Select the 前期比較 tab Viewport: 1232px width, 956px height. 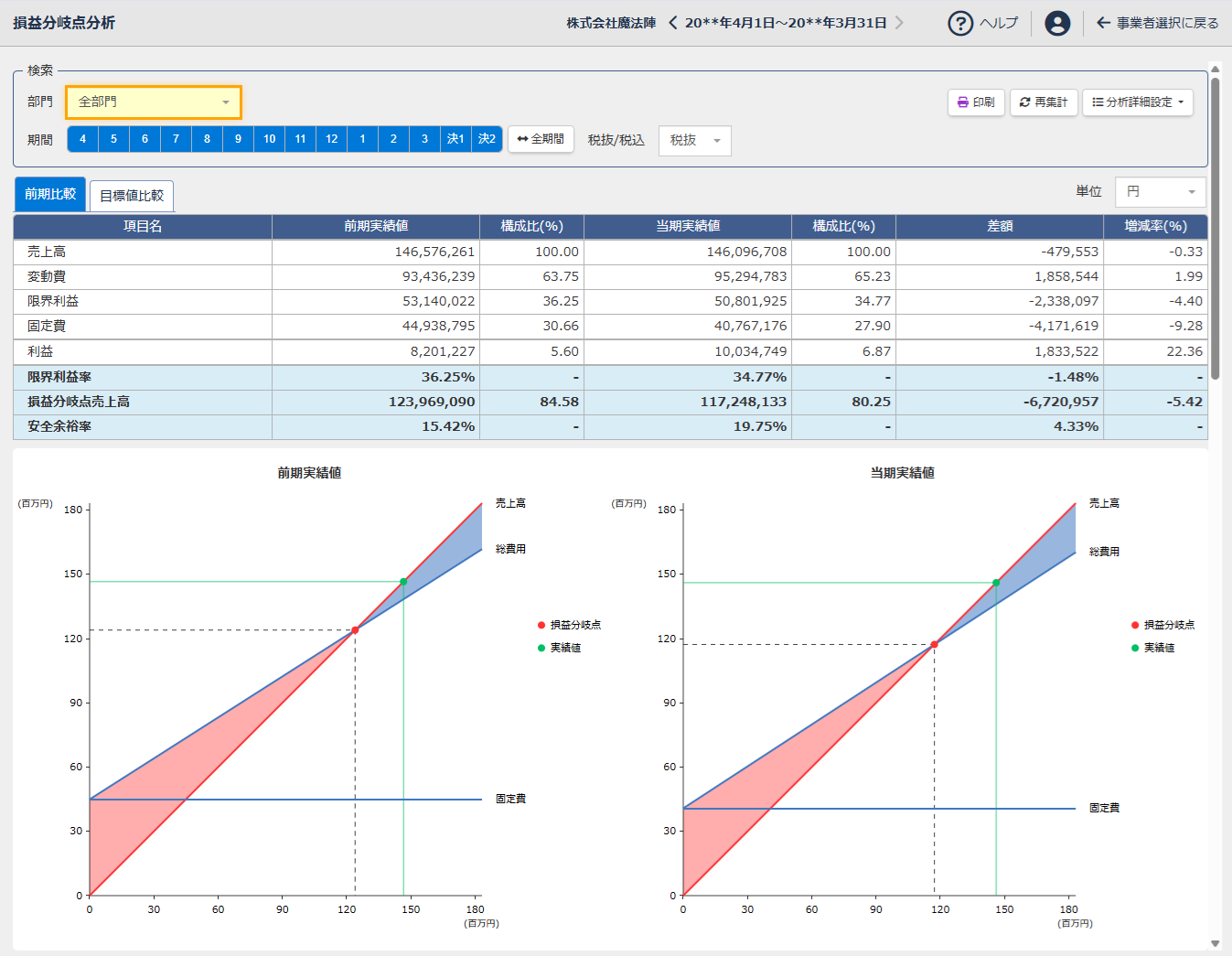pyautogui.click(x=50, y=194)
